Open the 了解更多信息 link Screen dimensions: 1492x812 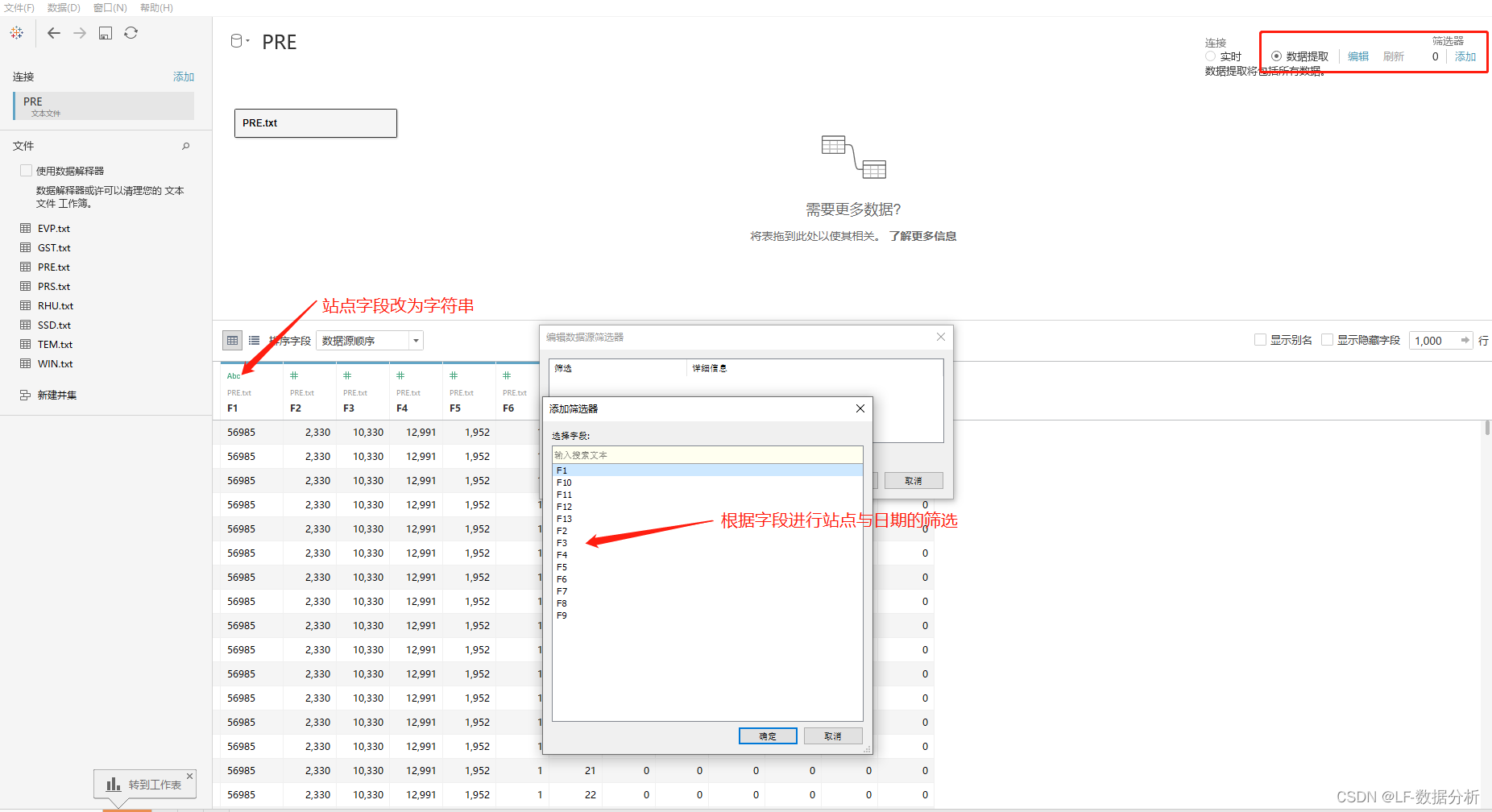[x=922, y=236]
